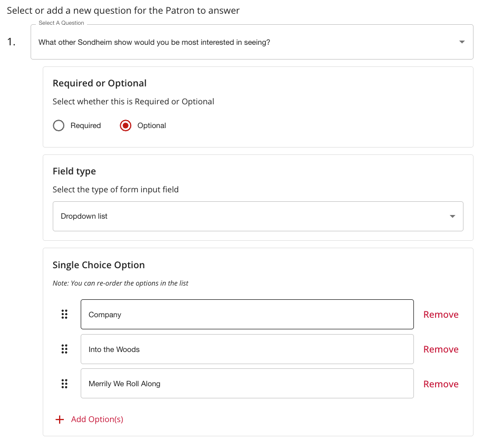The height and width of the screenshot is (440, 483).
Task: Remove the Company option
Action: pyautogui.click(x=441, y=315)
